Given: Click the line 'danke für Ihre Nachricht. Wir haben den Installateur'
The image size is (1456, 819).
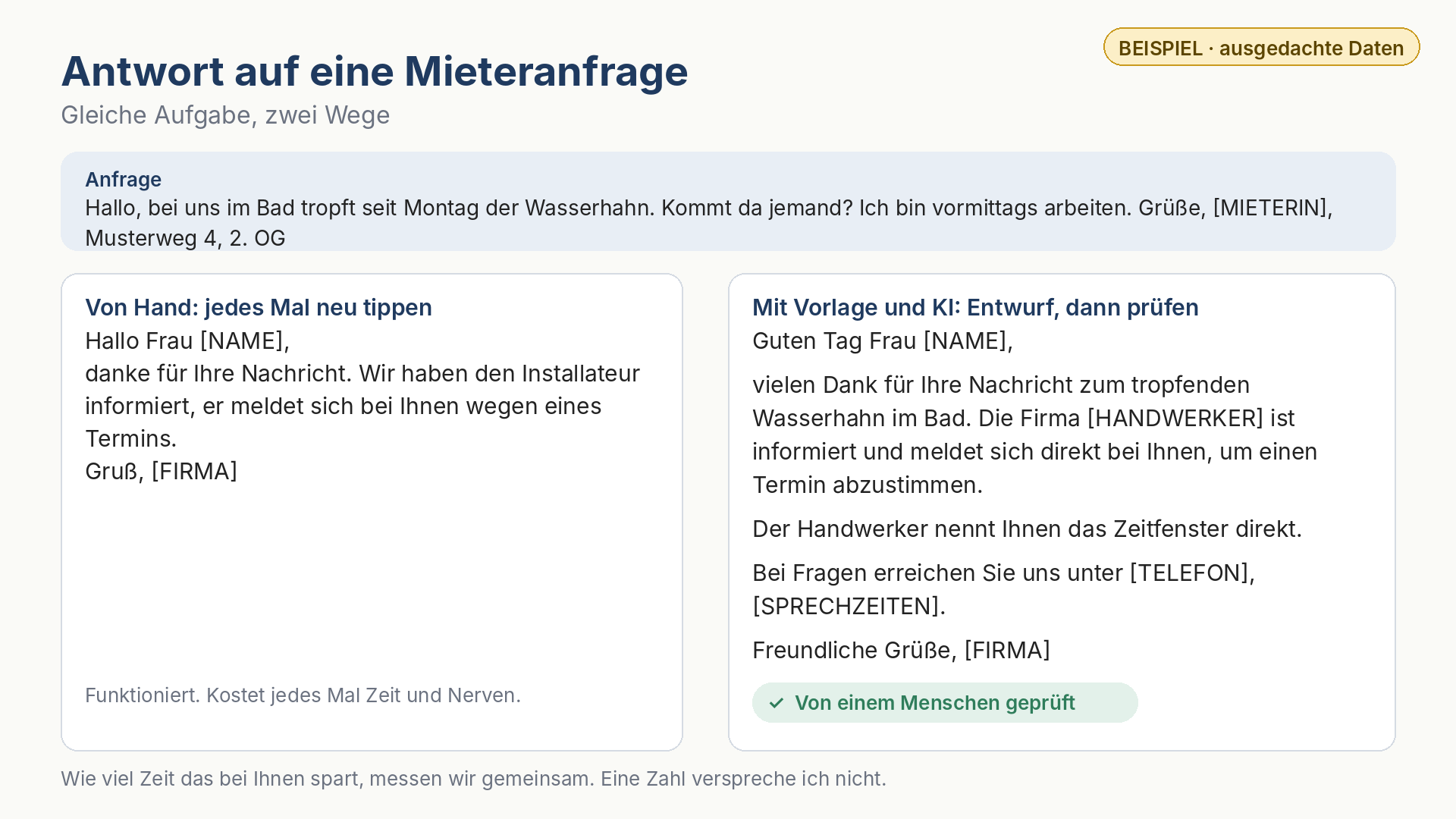Looking at the screenshot, I should pyautogui.click(x=362, y=374).
